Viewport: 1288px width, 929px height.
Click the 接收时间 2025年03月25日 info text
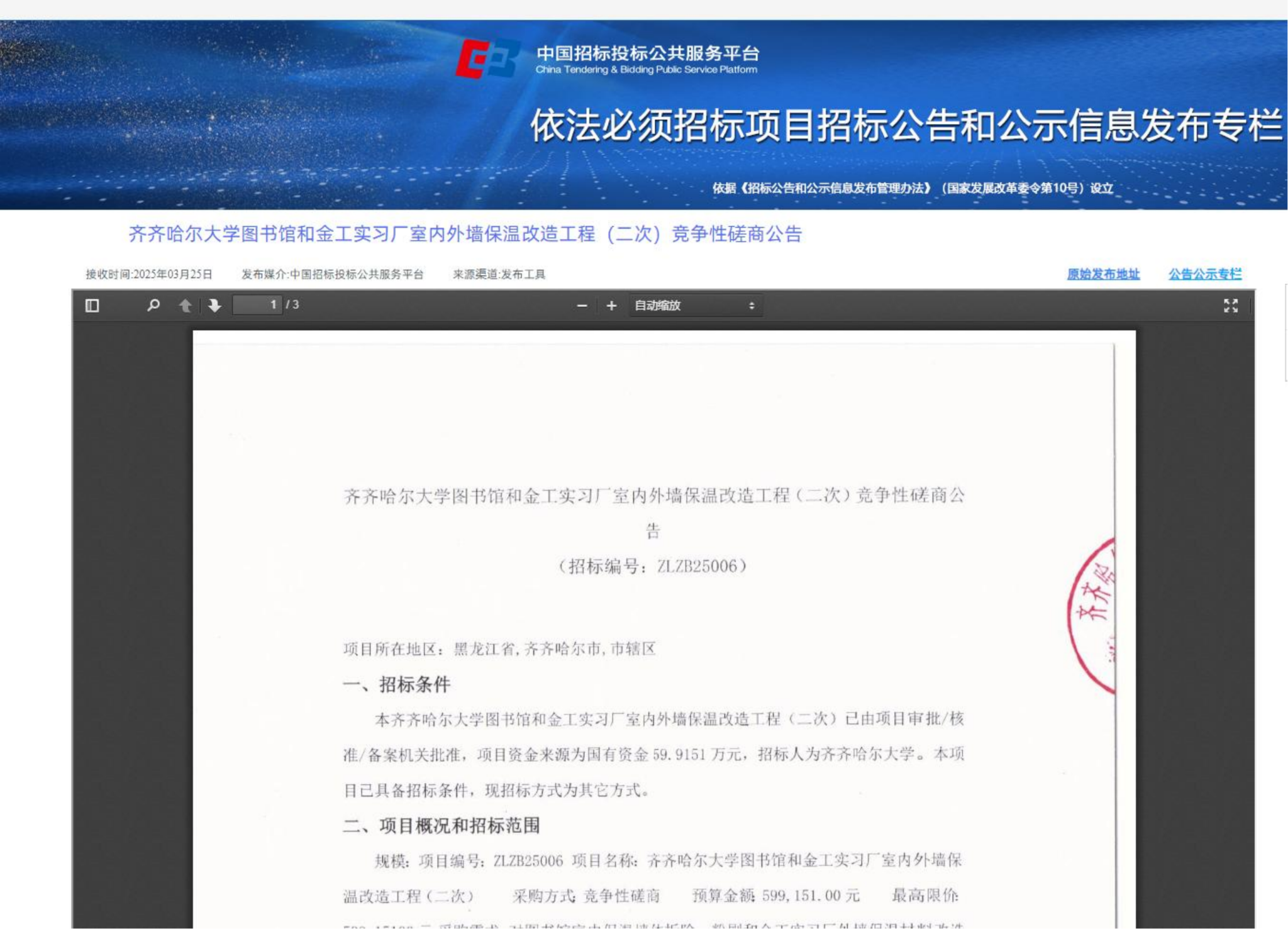point(149,274)
